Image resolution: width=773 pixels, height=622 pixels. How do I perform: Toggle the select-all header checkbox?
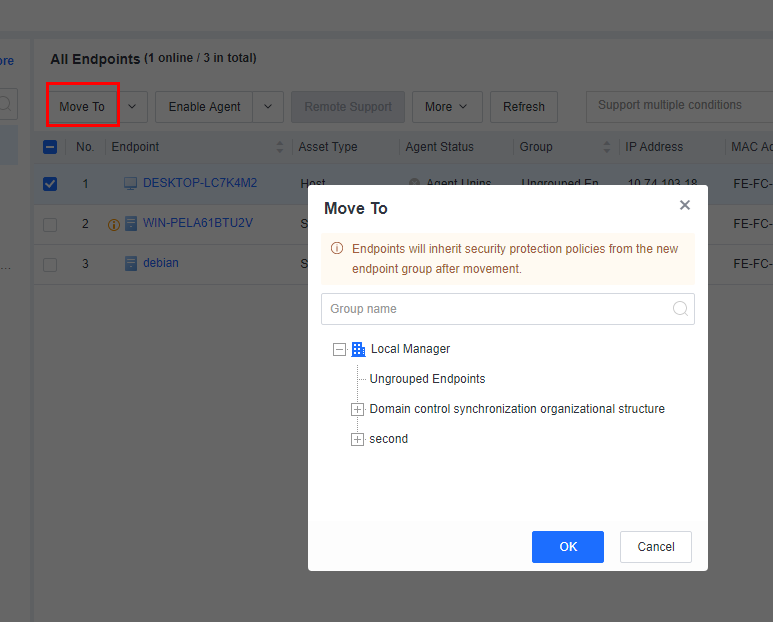50,147
